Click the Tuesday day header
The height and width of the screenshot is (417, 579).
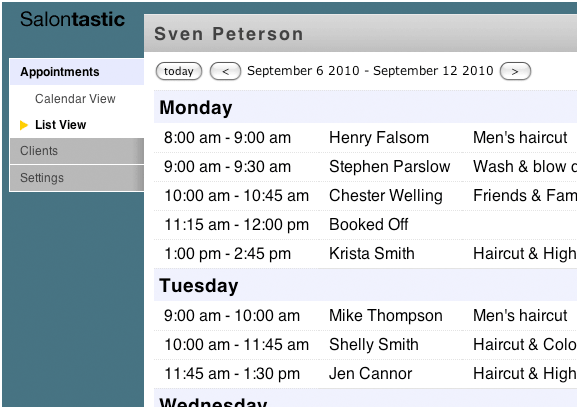pyautogui.click(x=366, y=285)
